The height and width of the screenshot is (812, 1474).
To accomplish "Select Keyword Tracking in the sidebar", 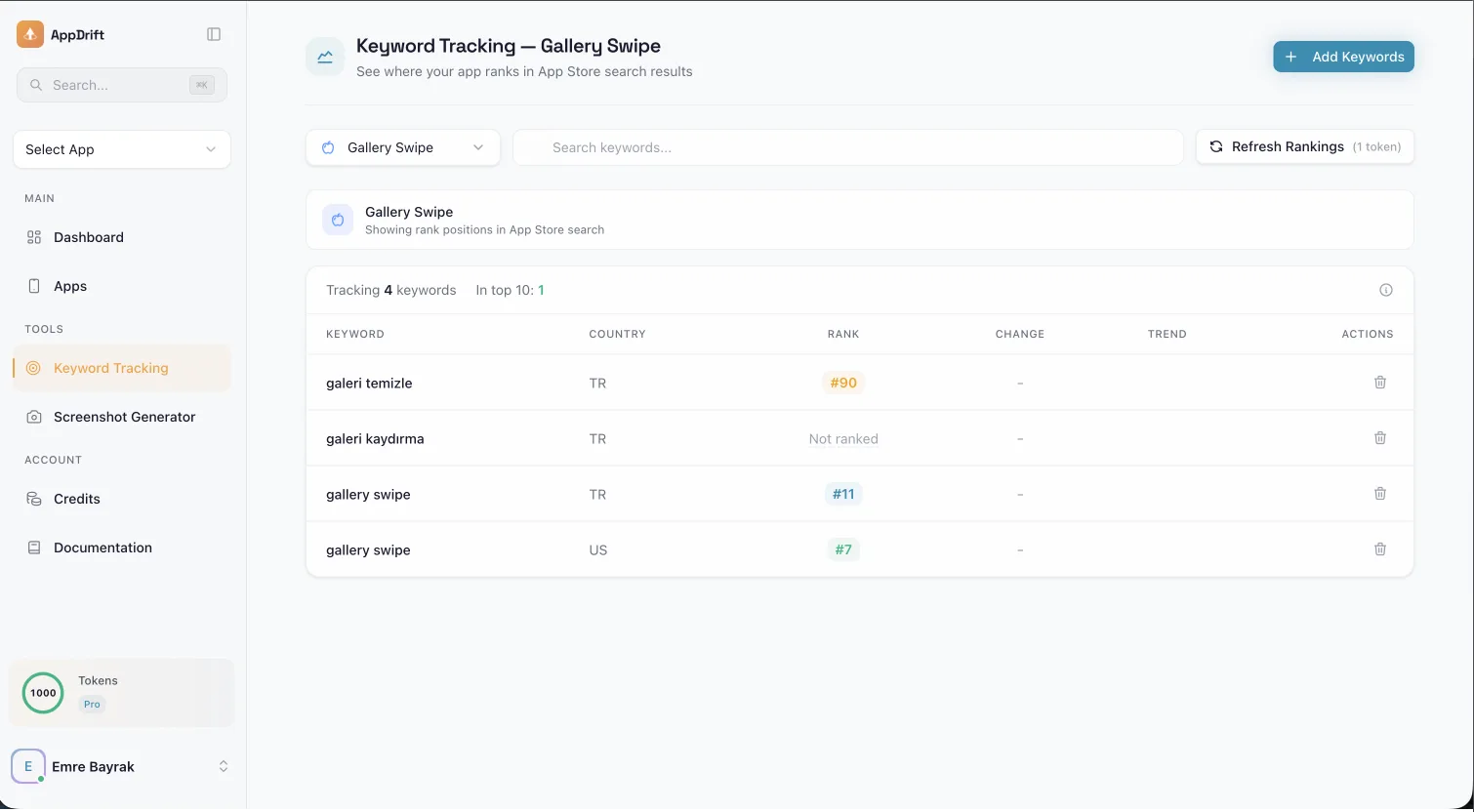I will click(122, 368).
